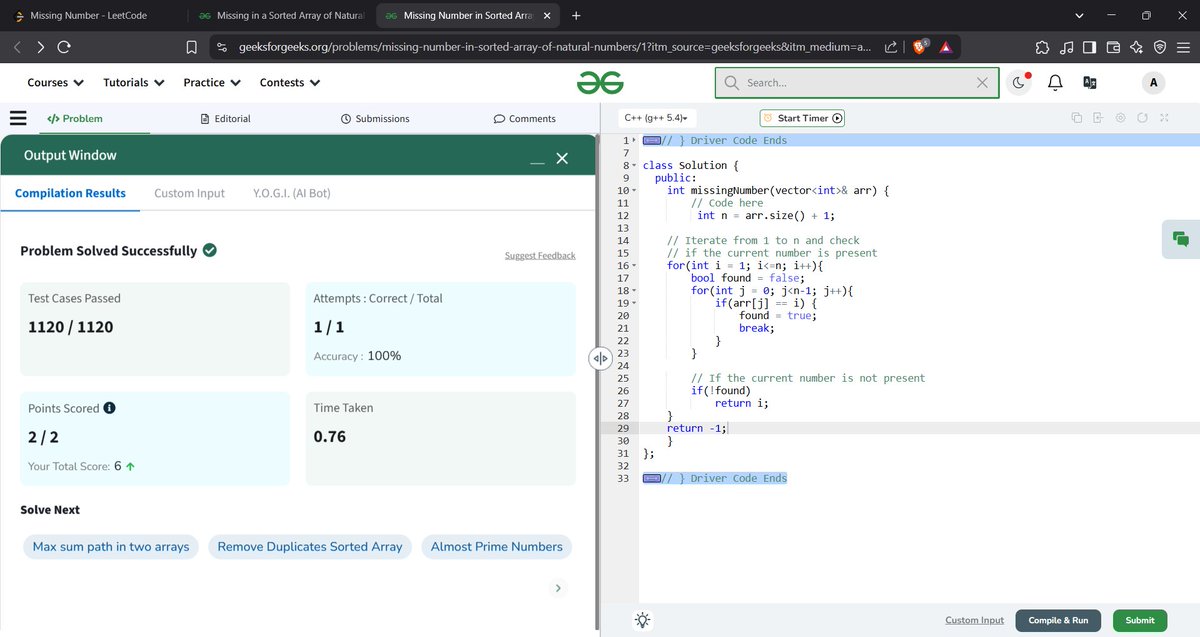1200x637 pixels.
Task: Click the copy code icon in the editor toolbar
Action: (1077, 118)
